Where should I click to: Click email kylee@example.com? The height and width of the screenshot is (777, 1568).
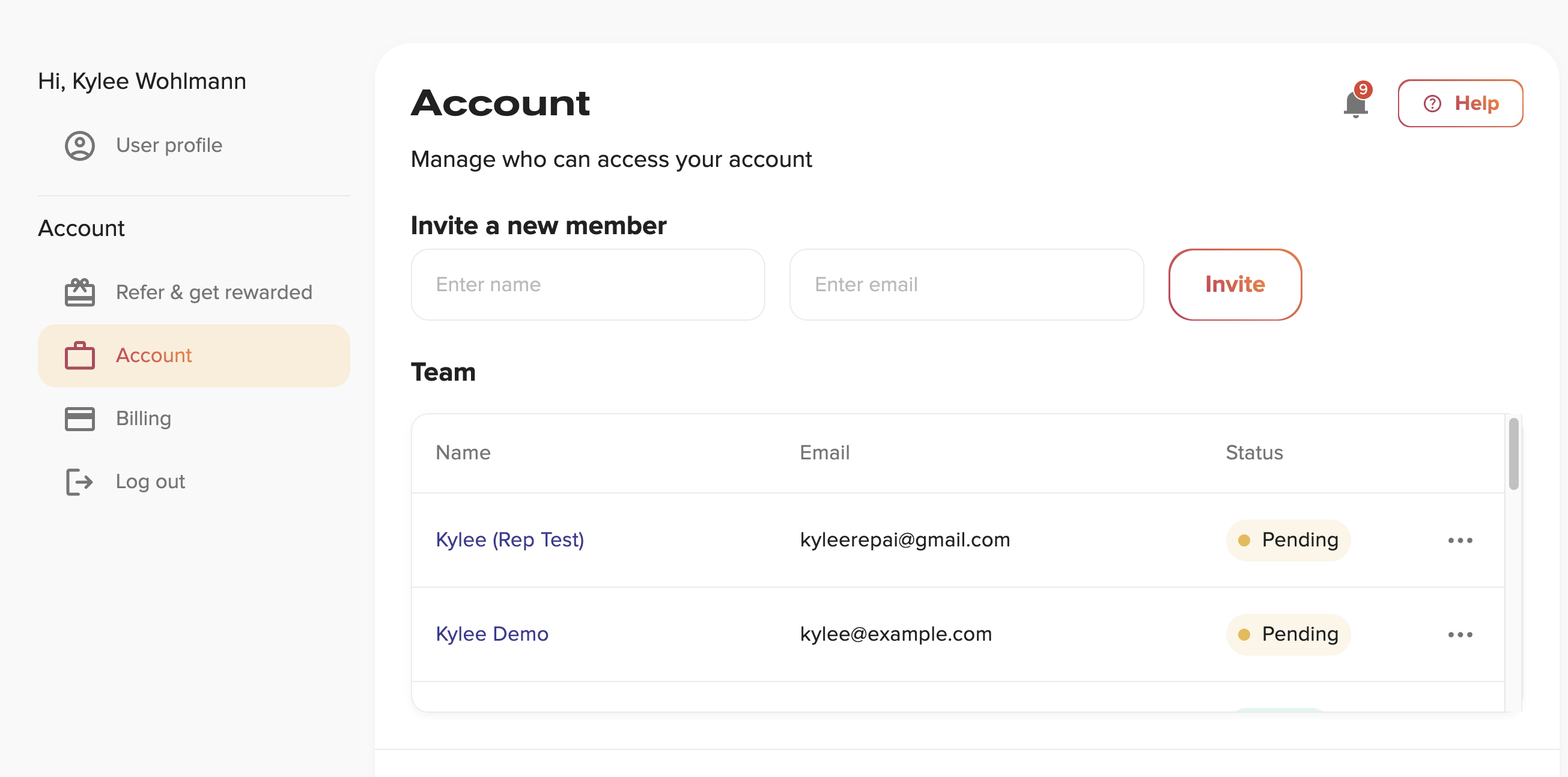point(895,634)
